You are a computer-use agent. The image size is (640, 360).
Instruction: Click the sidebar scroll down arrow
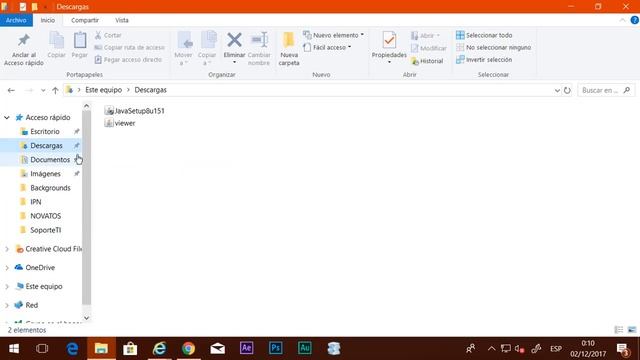point(87,318)
